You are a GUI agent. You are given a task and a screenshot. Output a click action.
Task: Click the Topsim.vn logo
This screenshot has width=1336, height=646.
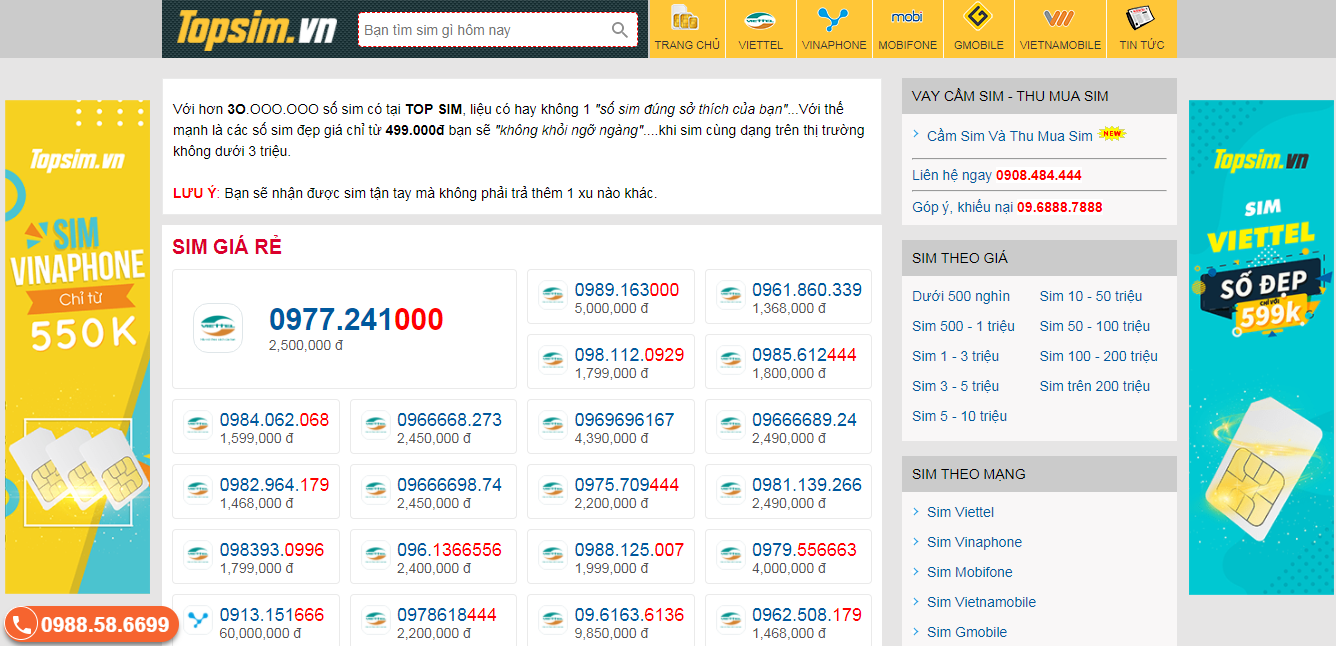tap(256, 29)
